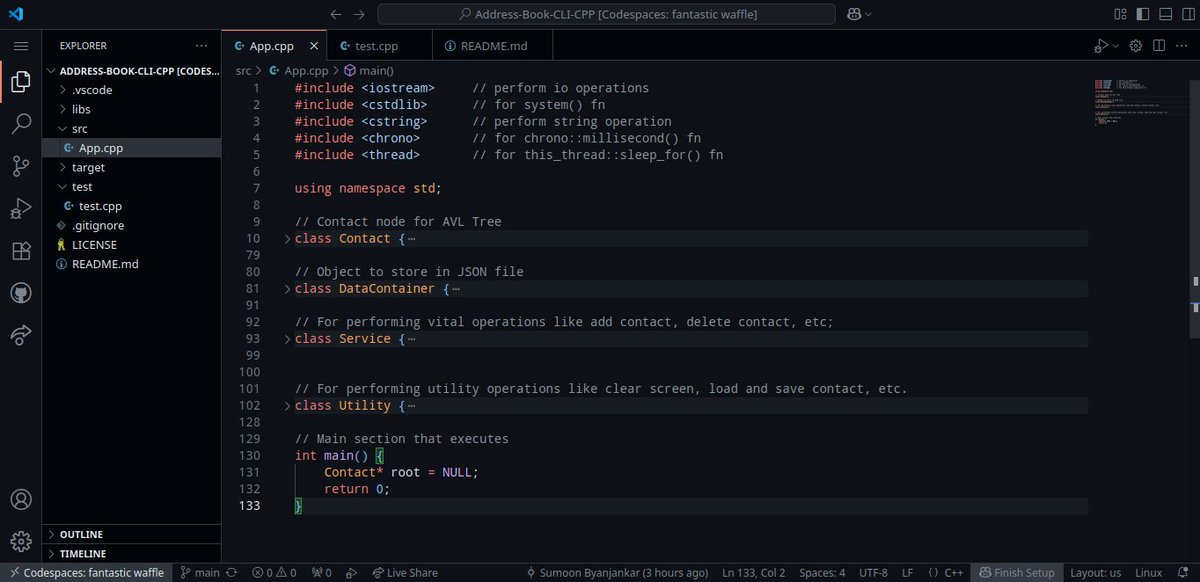
Task: Collapse the ADDRESS-BOOK-CLI-CPP root folder
Action: coord(133,71)
